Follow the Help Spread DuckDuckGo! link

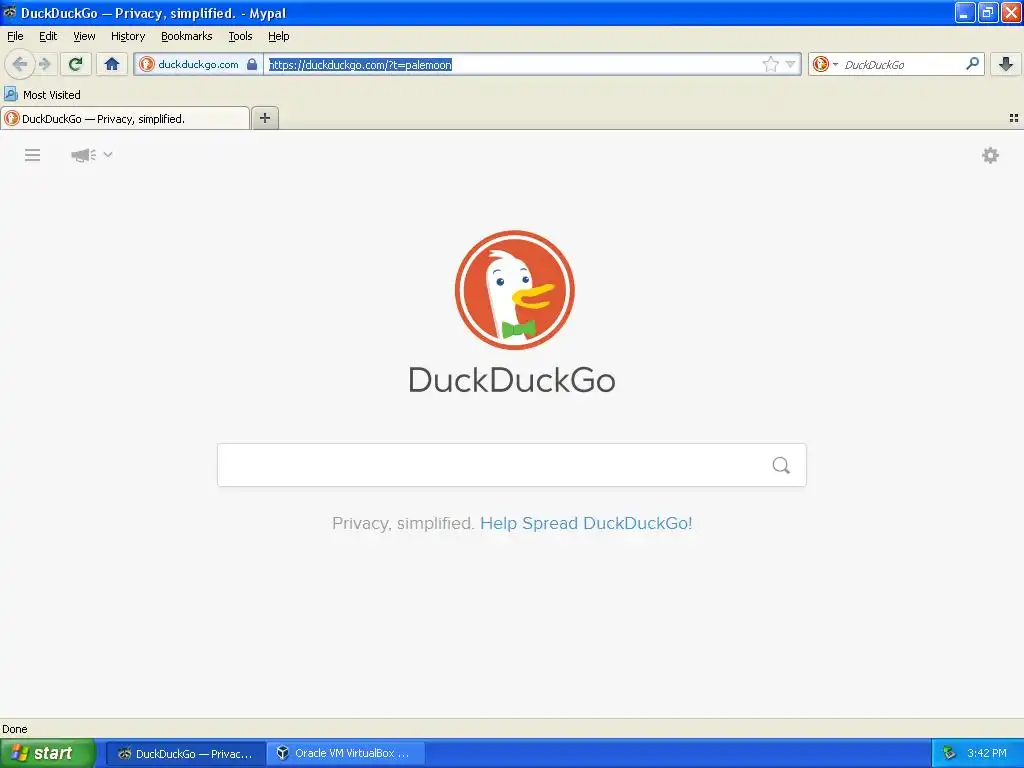point(586,523)
